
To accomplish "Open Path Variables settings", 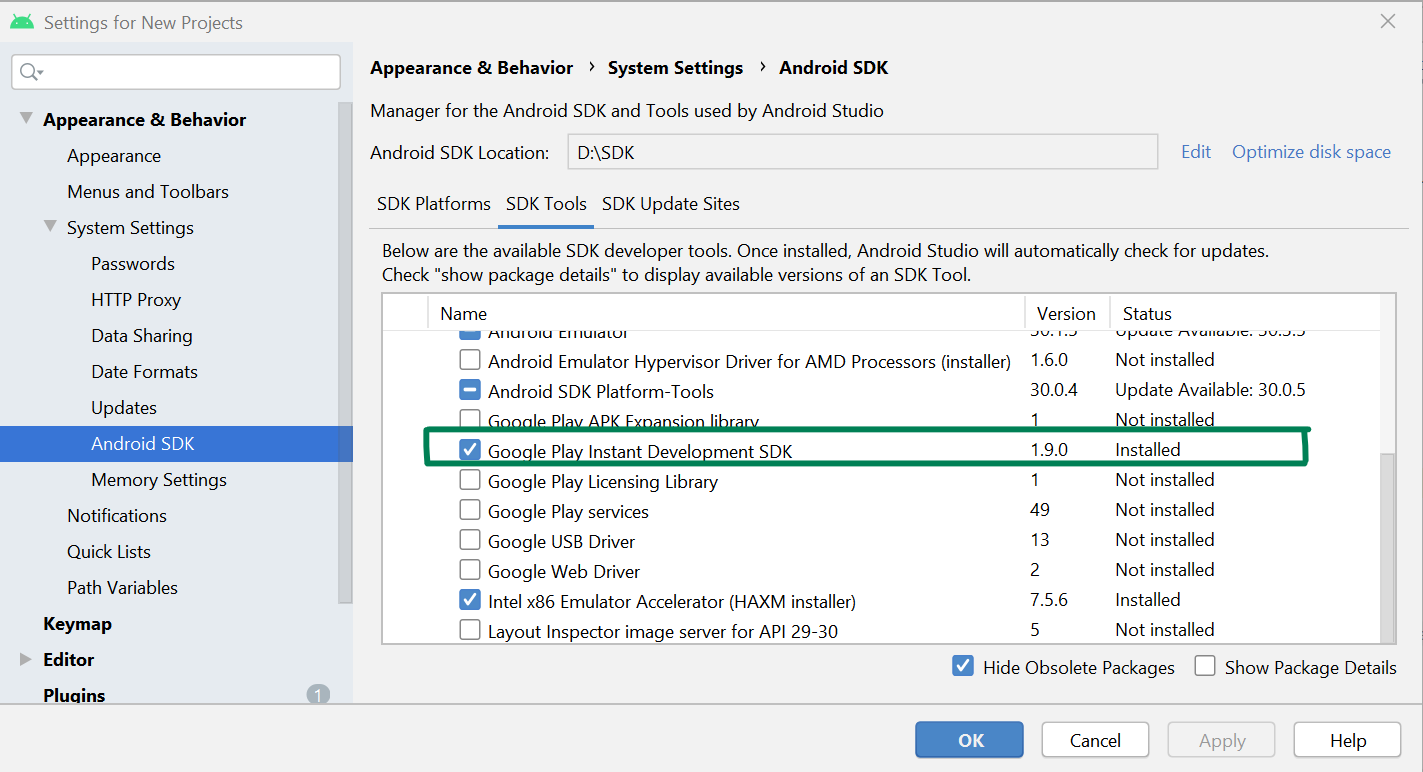I will click(122, 588).
